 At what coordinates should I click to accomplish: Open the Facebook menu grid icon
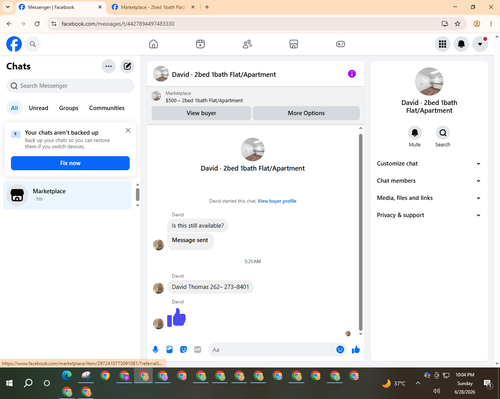pos(442,44)
